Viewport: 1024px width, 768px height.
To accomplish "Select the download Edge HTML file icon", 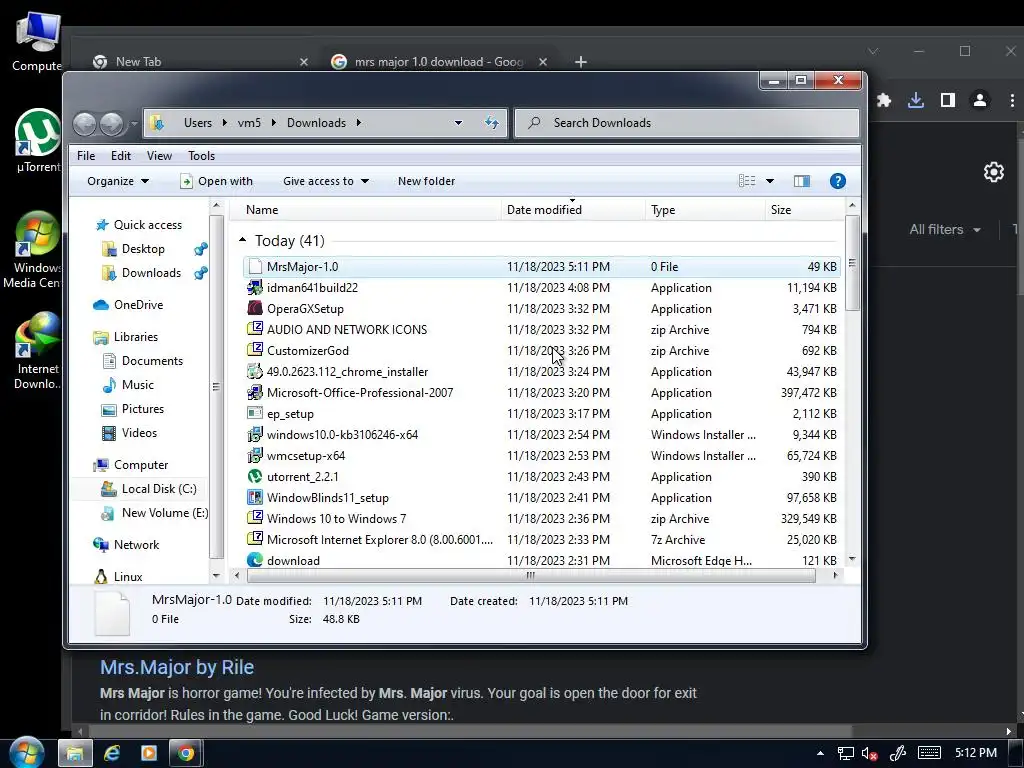I will [x=255, y=560].
